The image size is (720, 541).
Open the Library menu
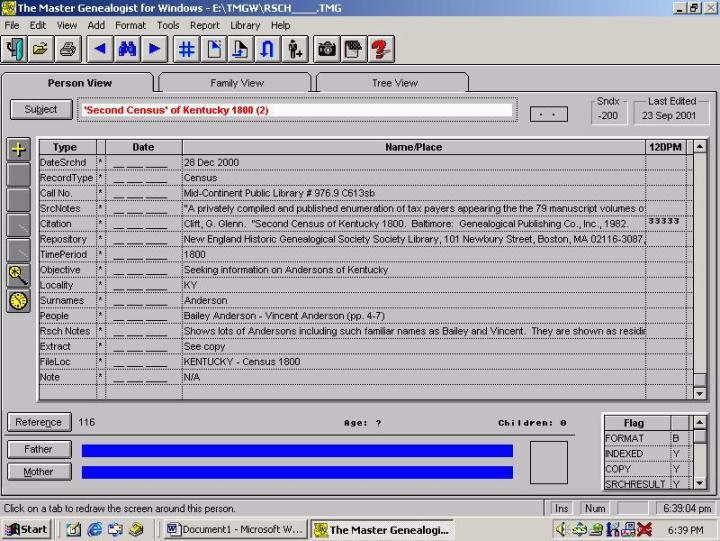click(x=245, y=25)
